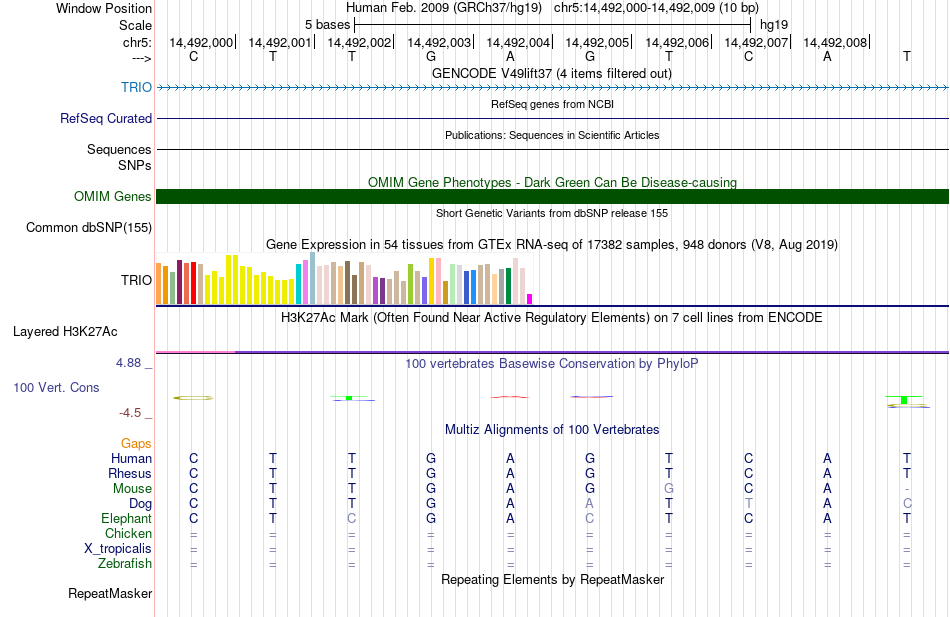Click the 'chr5:' ruler label
The image size is (950, 617).
(x=137, y=42)
